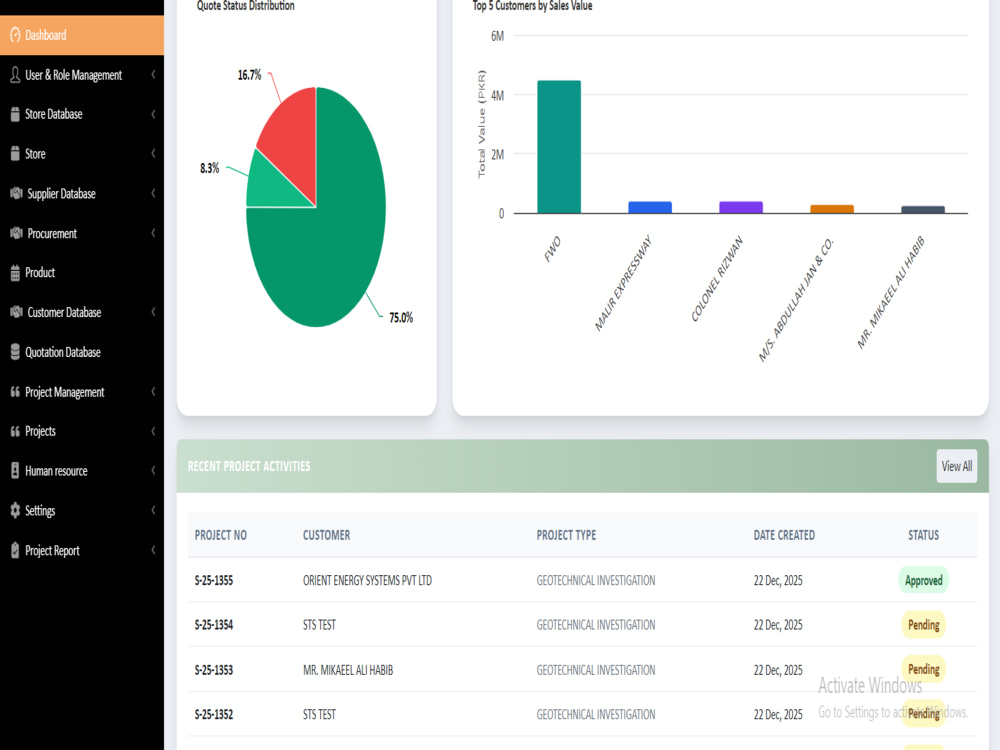Expand User & Role Management chevron
The width and height of the screenshot is (1000, 750).
pos(153,75)
